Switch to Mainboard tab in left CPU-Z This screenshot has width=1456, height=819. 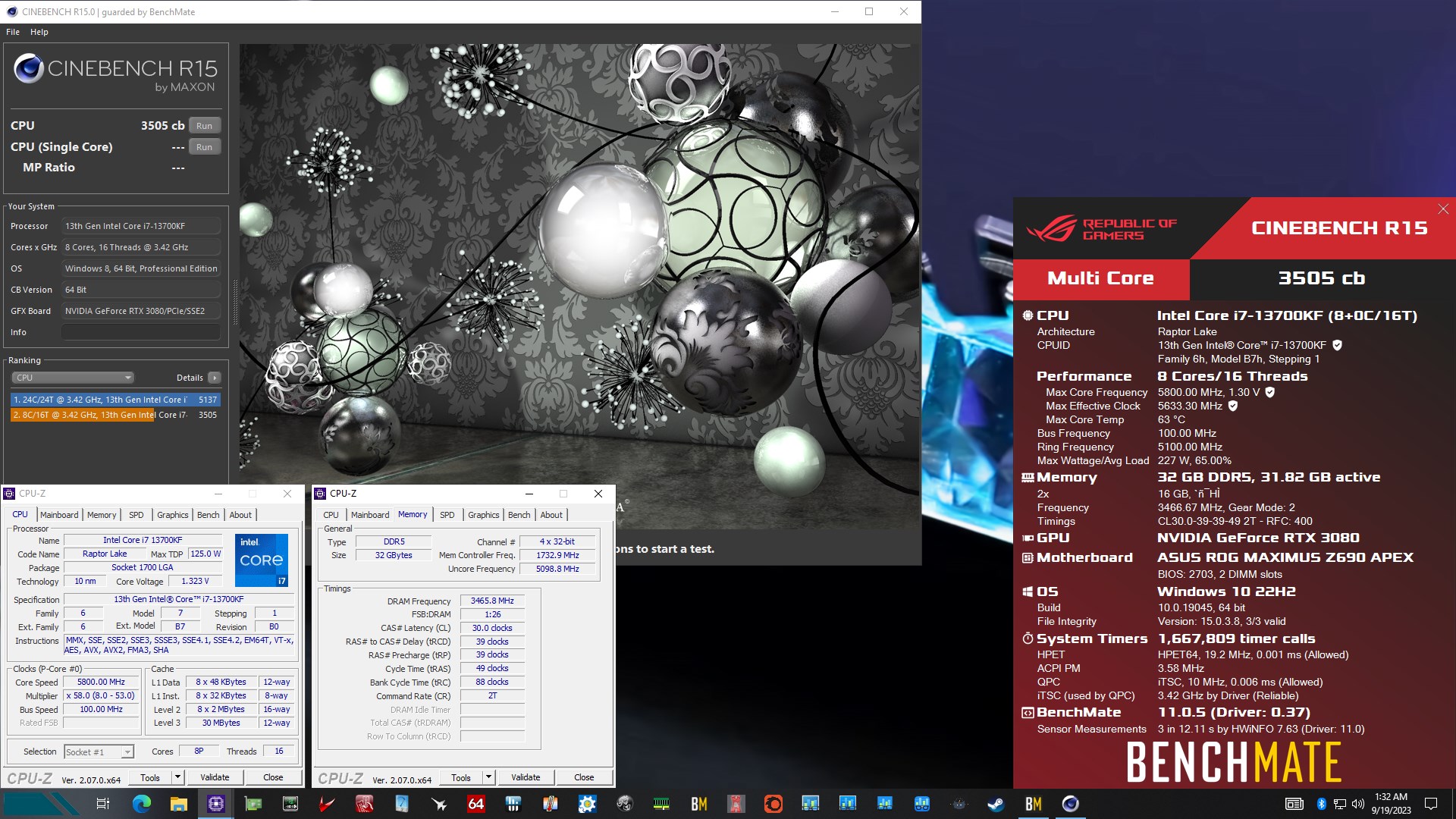coord(59,515)
